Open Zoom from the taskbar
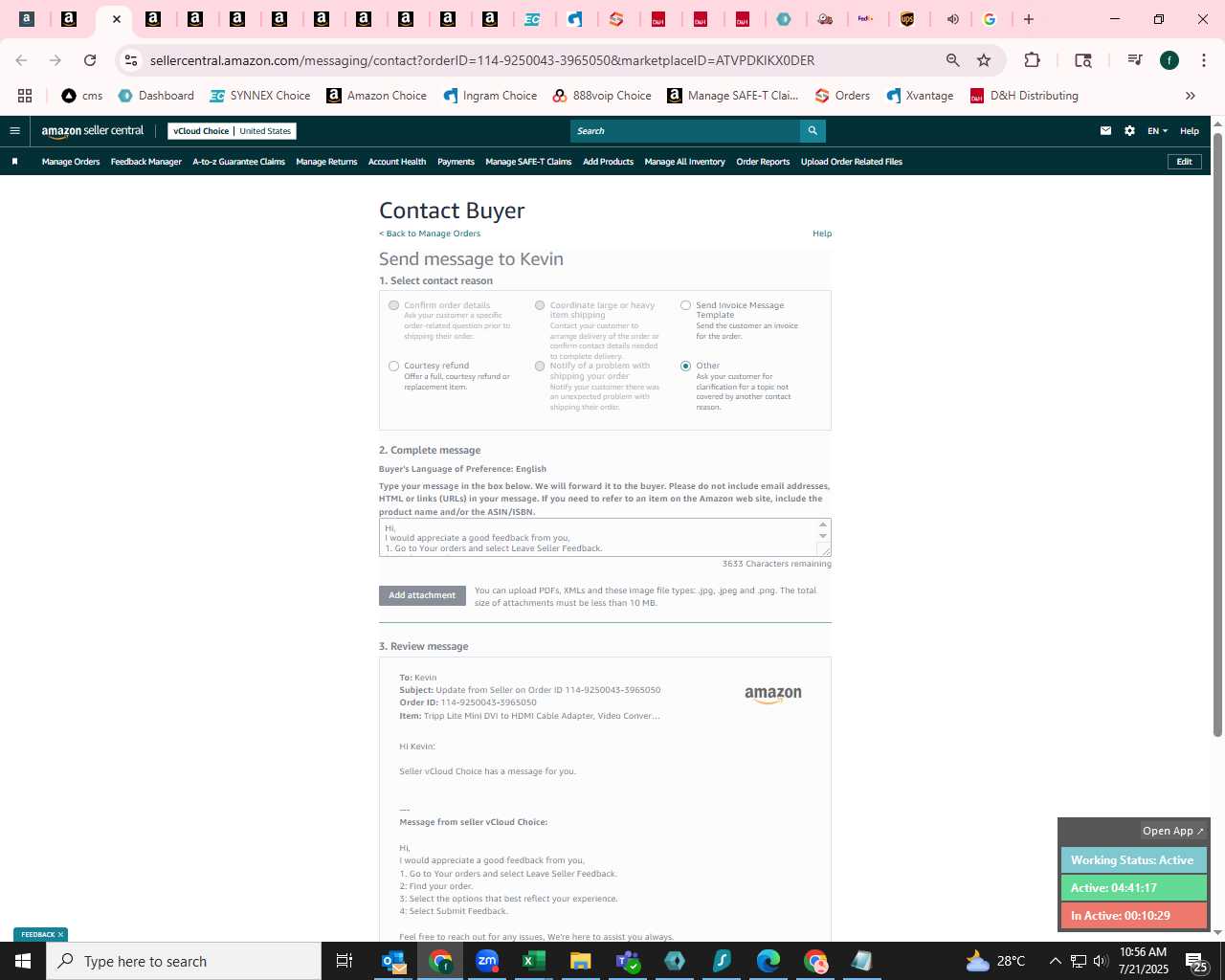This screenshot has width=1225, height=980. [487, 961]
